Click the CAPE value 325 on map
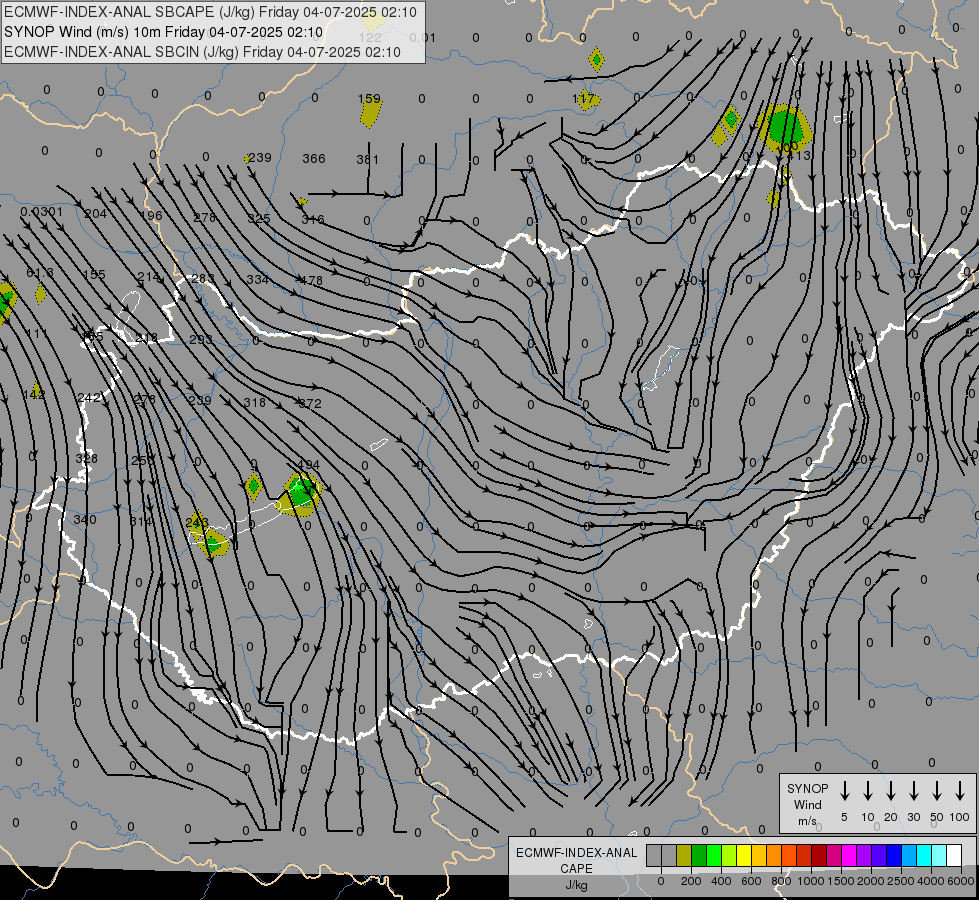Image resolution: width=979 pixels, height=900 pixels. point(259,219)
